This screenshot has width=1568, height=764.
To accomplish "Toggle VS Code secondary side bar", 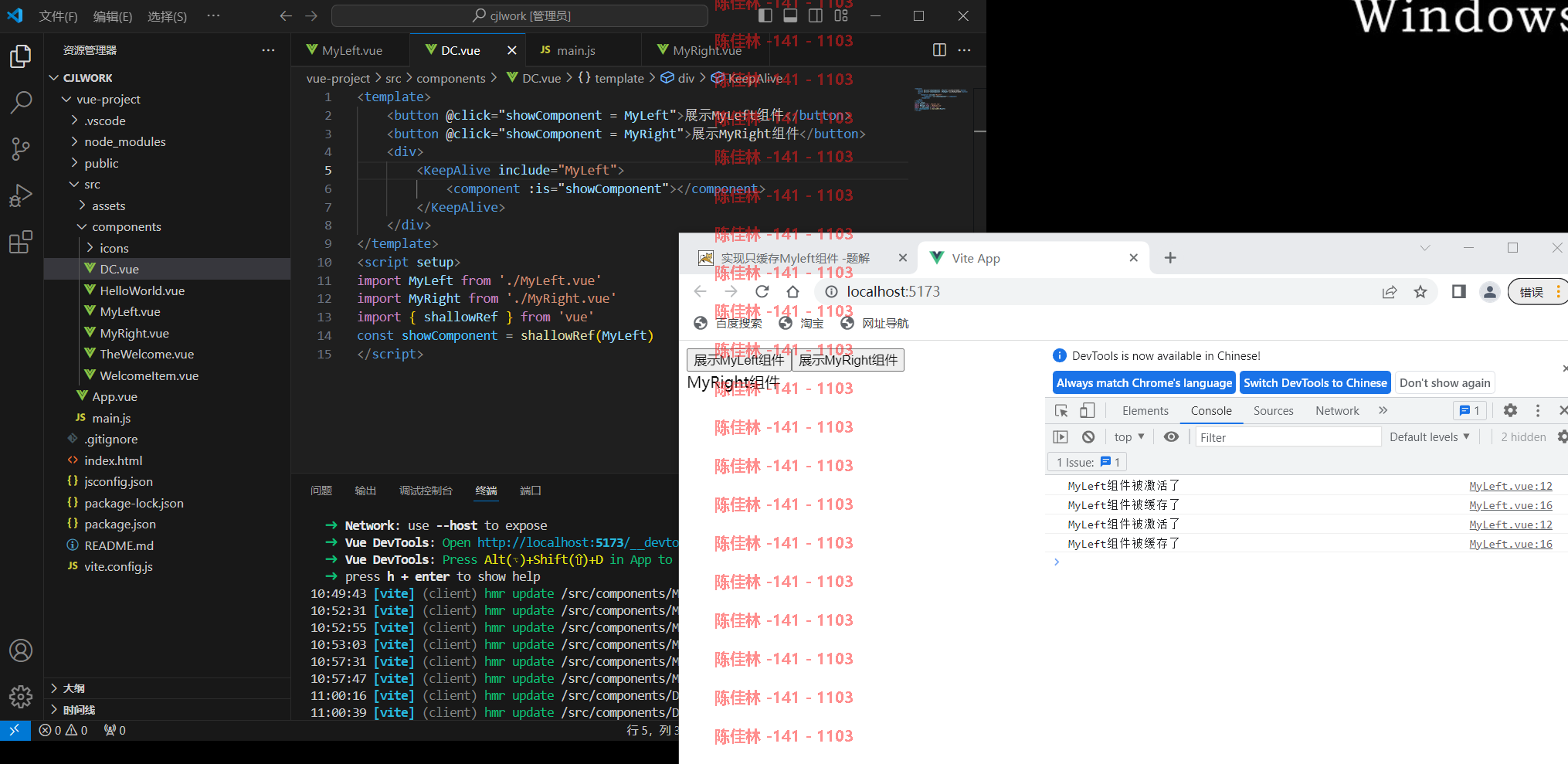I will coord(816,15).
